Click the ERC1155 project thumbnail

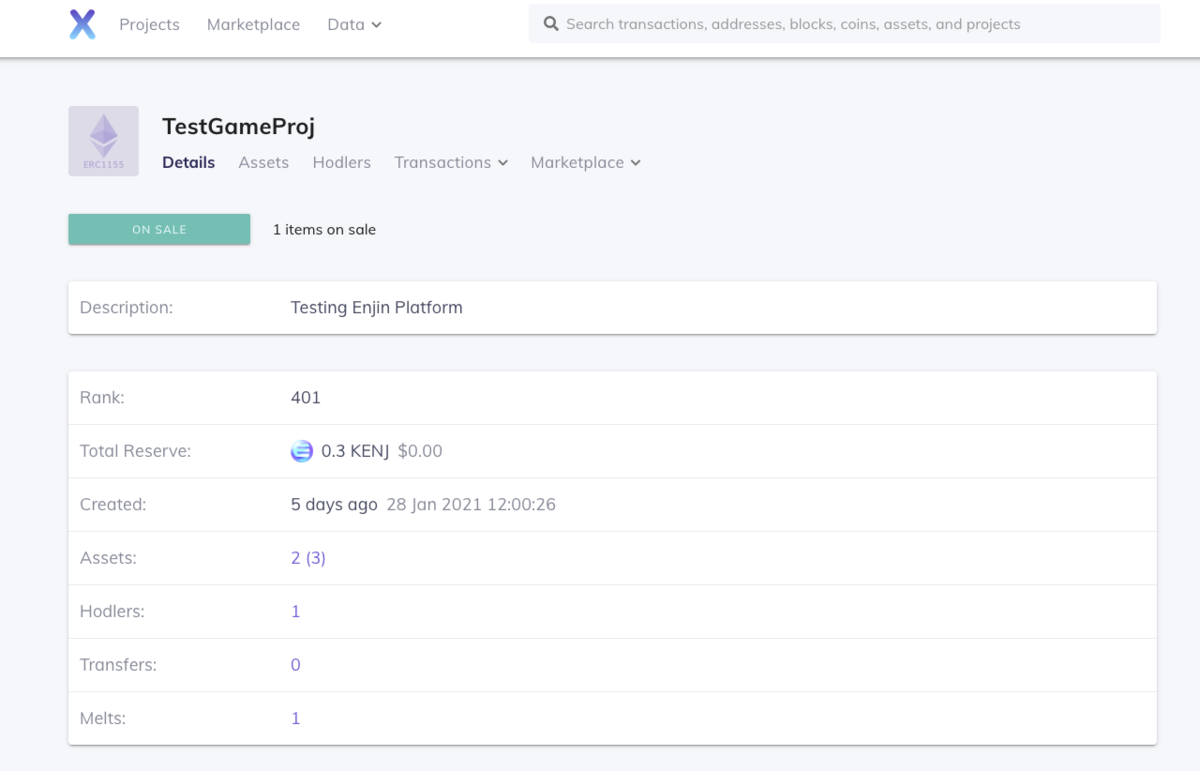[x=103, y=141]
